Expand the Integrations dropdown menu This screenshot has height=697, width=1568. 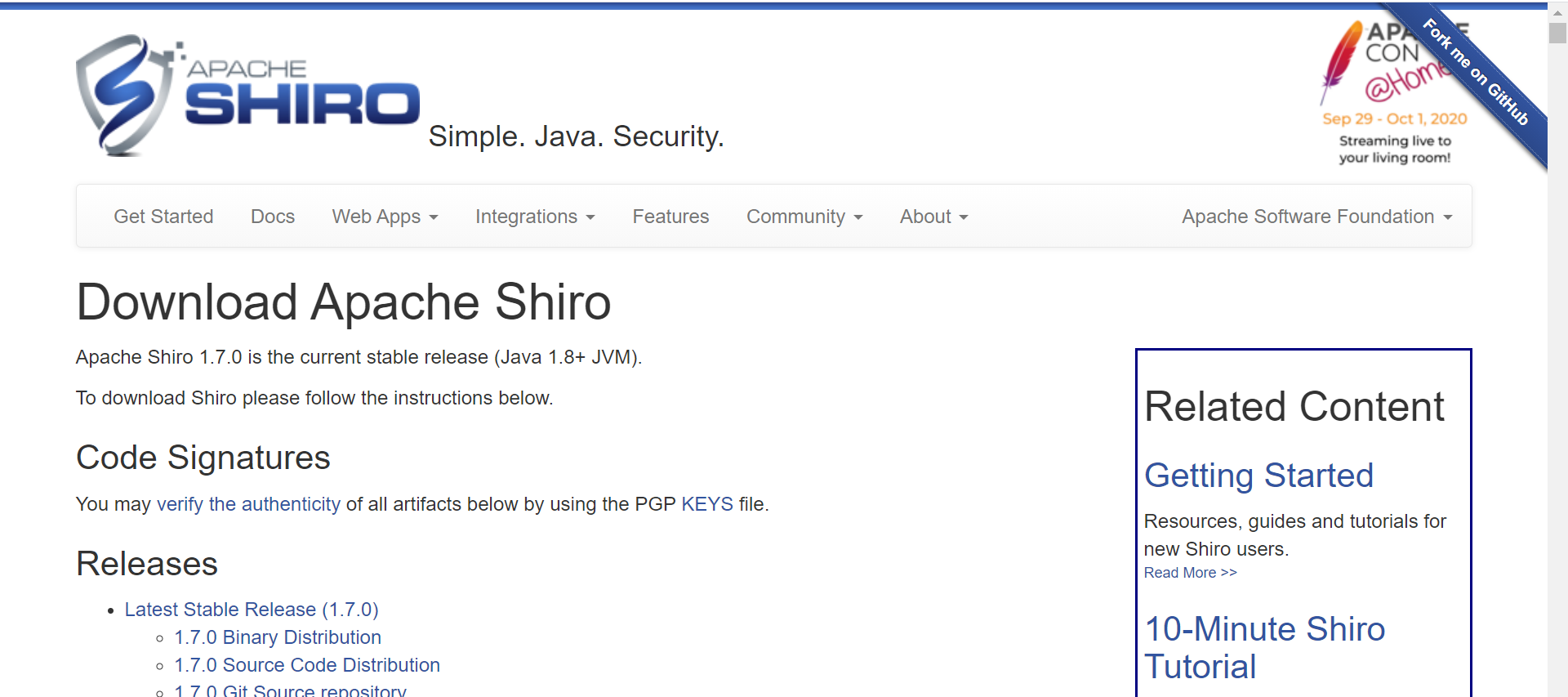535,217
